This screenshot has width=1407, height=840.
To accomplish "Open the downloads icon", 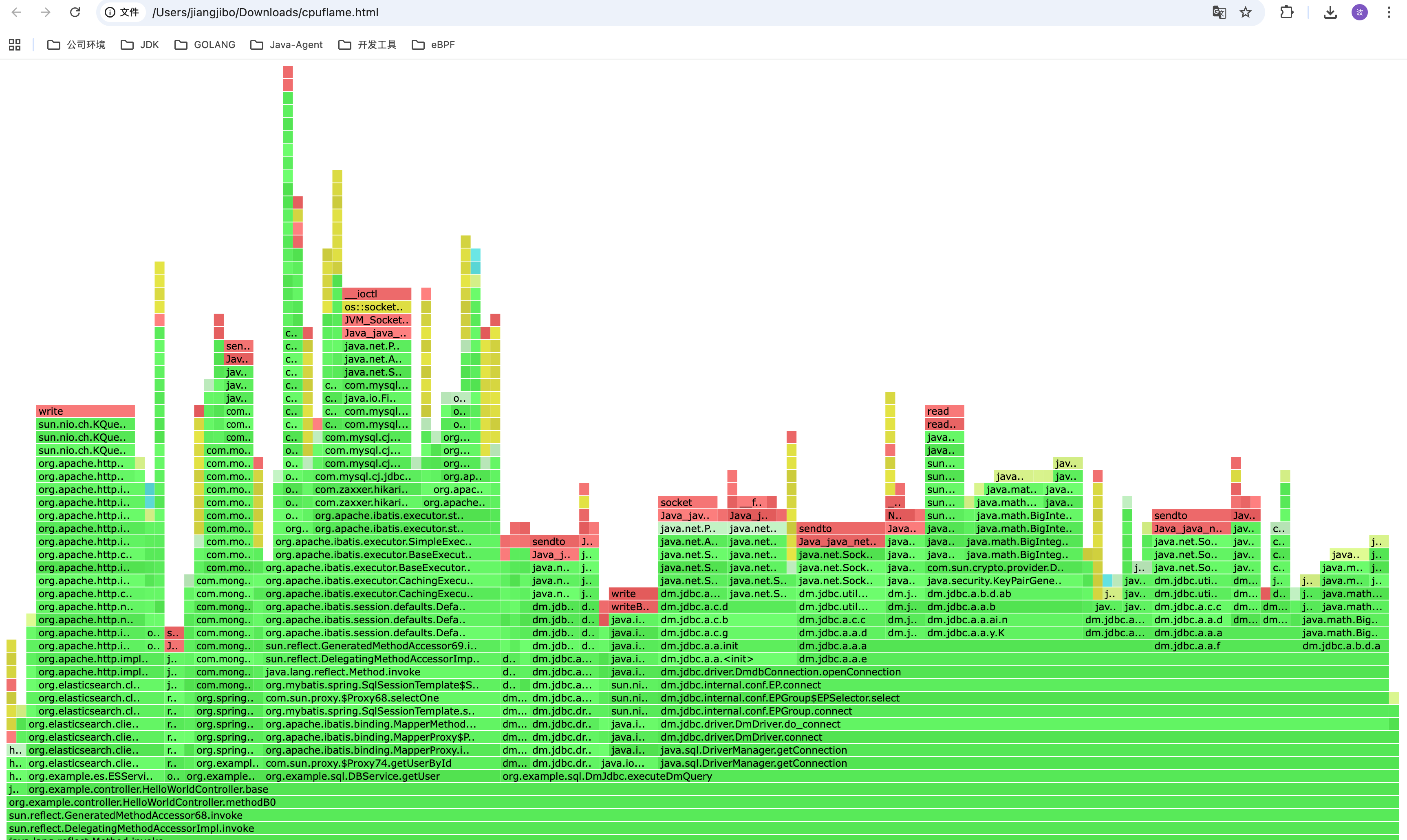I will click(1330, 12).
